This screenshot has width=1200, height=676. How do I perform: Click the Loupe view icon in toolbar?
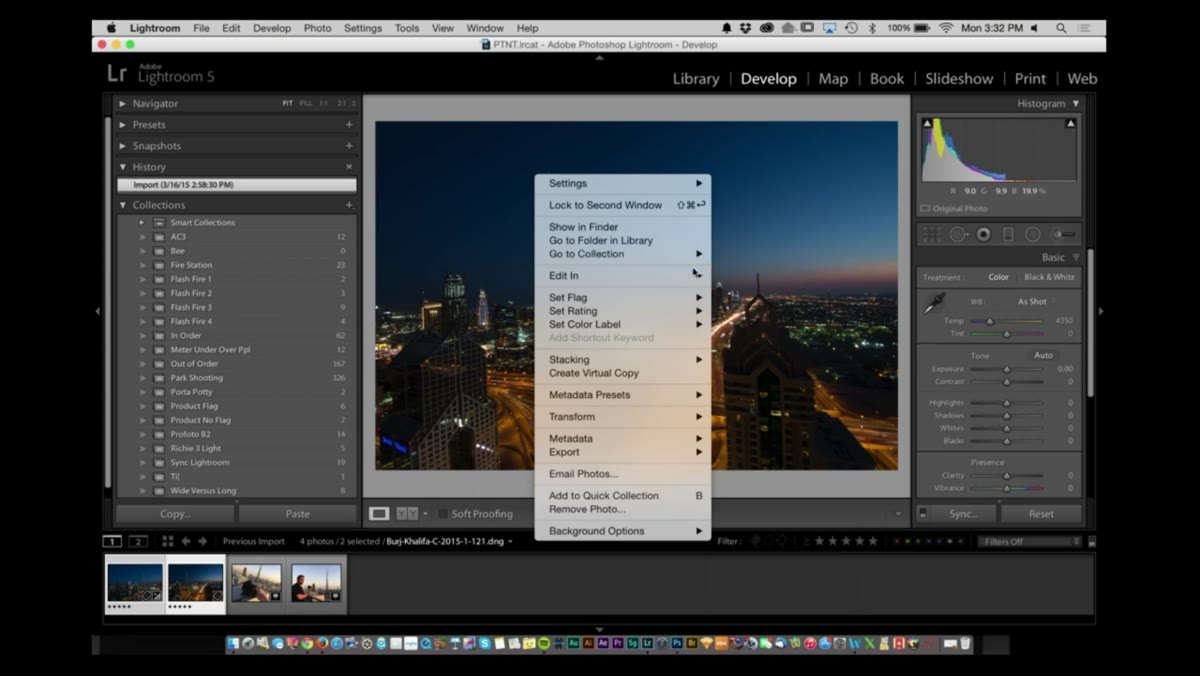pos(379,513)
